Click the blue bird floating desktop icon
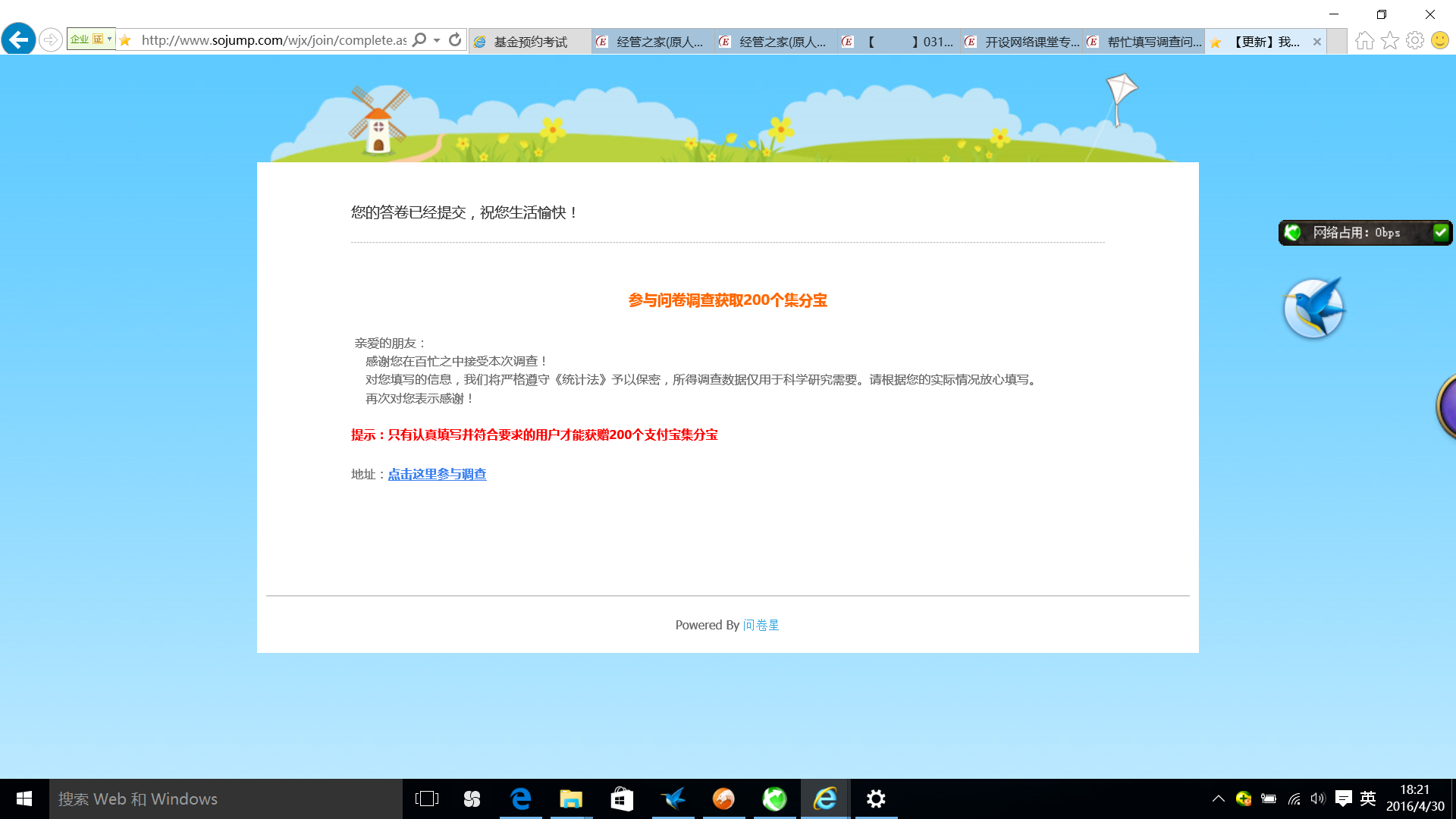The image size is (1456, 819). [x=1313, y=308]
